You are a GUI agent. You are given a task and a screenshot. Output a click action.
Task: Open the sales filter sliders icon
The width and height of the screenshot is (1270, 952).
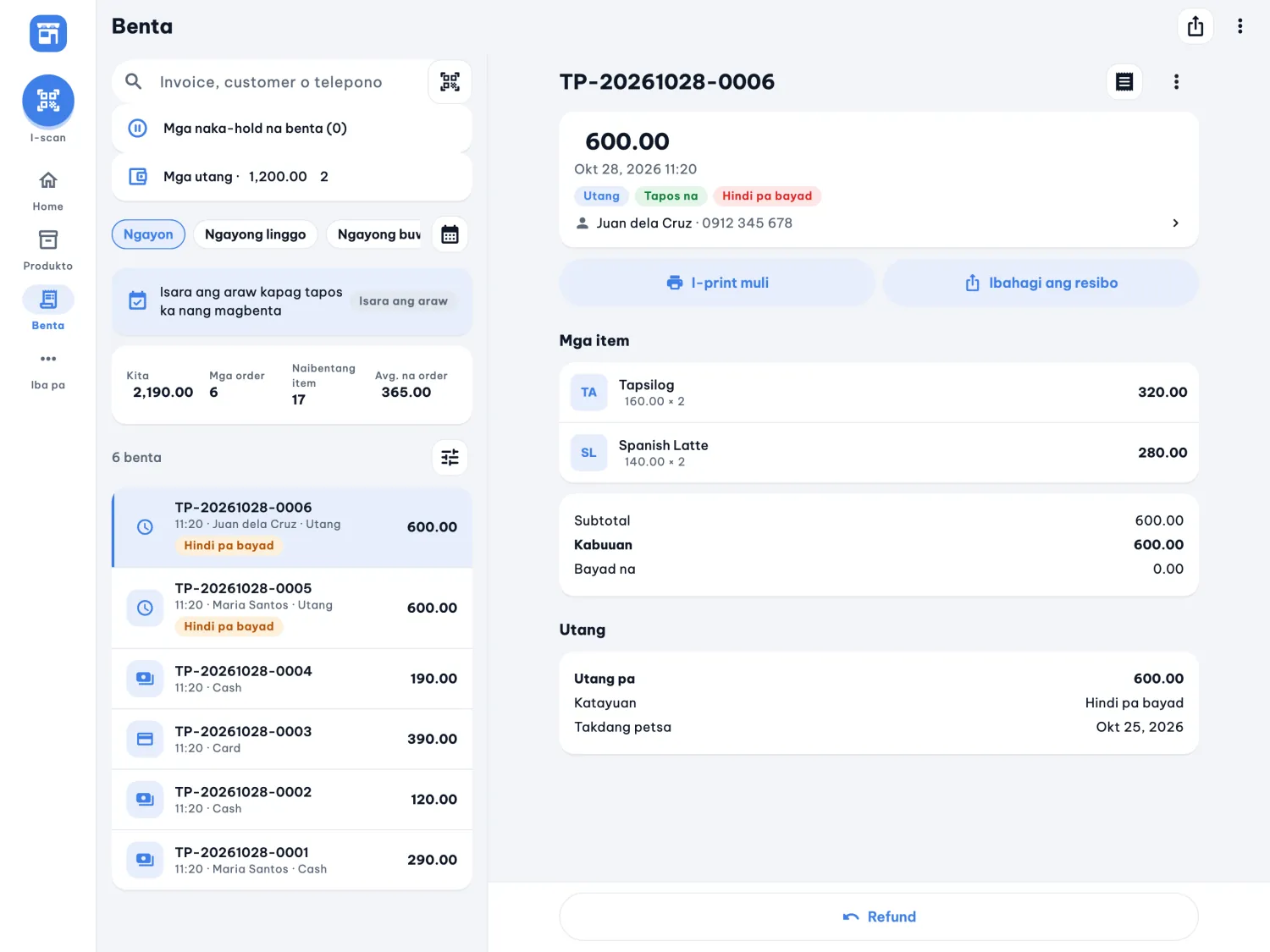[x=450, y=457]
